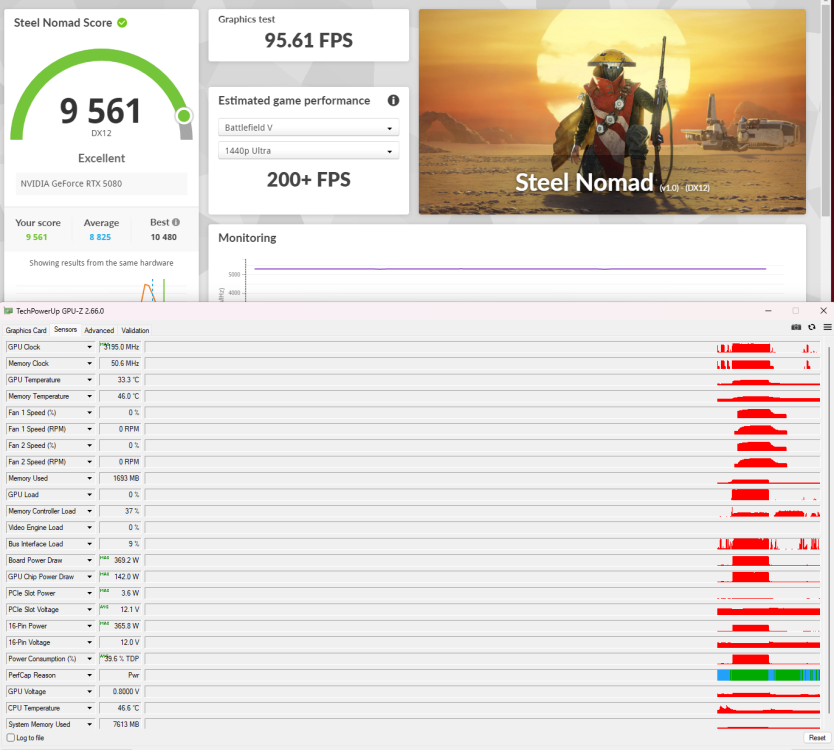This screenshot has width=834, height=750.
Task: Click the 1693 MB Memory Used value
Action: click(x=126, y=479)
